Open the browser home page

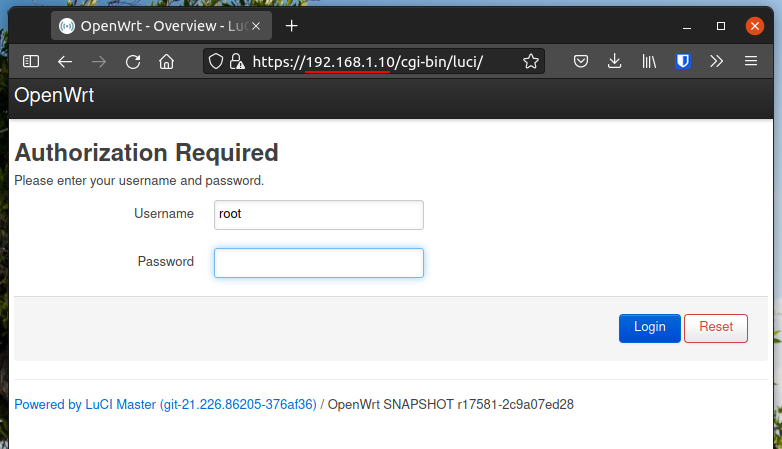pos(166,61)
